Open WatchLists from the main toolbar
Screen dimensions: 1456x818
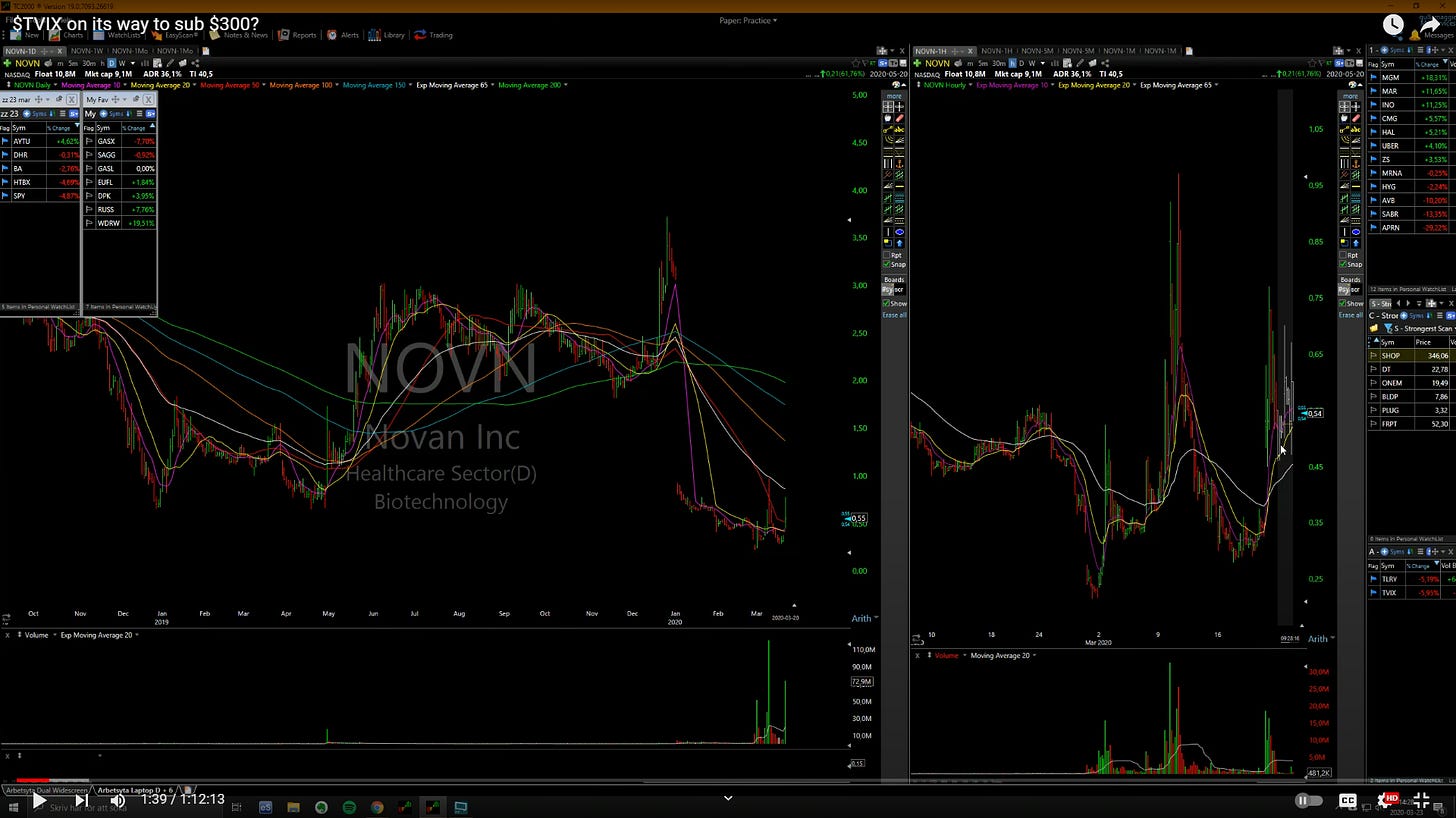pyautogui.click(x=117, y=35)
